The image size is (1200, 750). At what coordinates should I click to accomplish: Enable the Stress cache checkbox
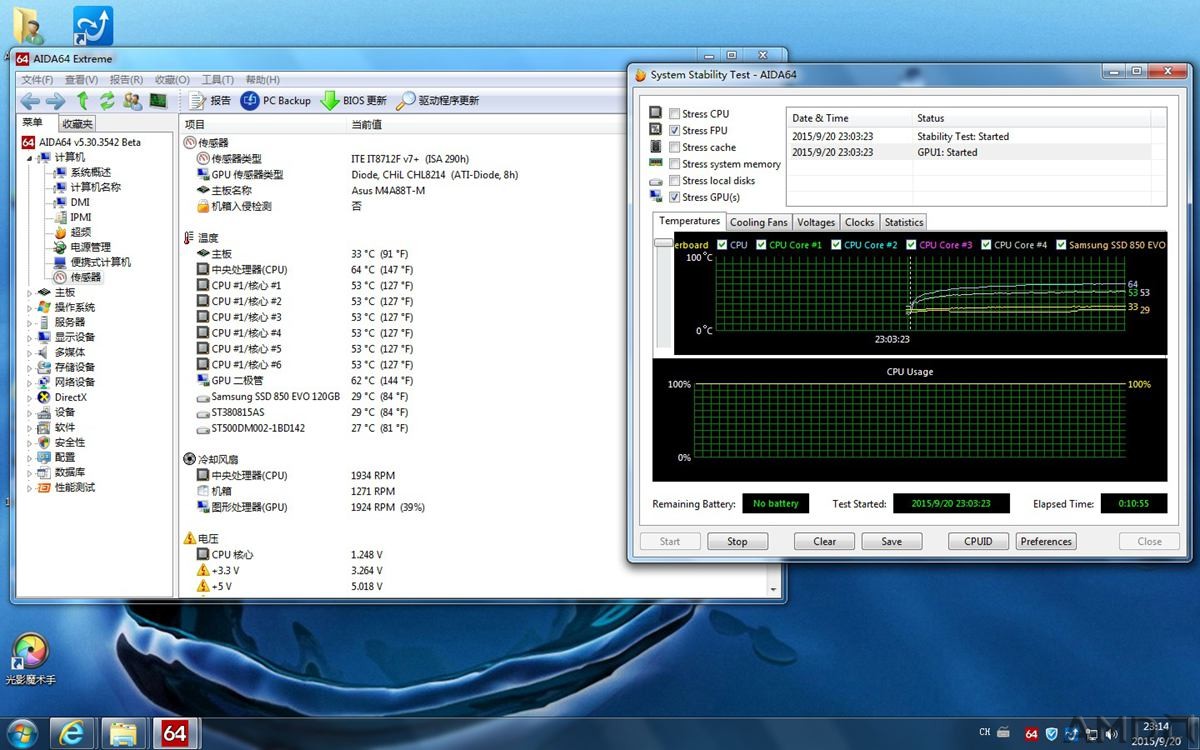tap(675, 147)
